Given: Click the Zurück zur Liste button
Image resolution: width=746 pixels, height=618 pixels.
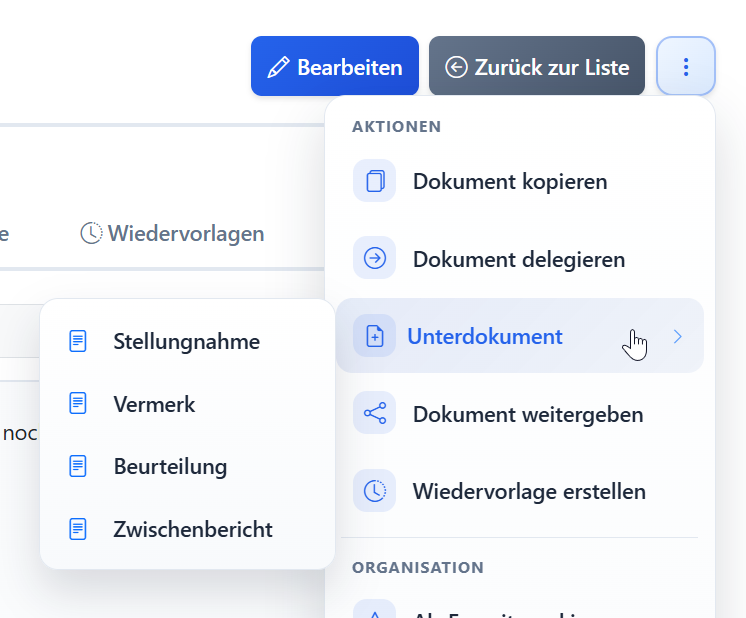Looking at the screenshot, I should 537,67.
